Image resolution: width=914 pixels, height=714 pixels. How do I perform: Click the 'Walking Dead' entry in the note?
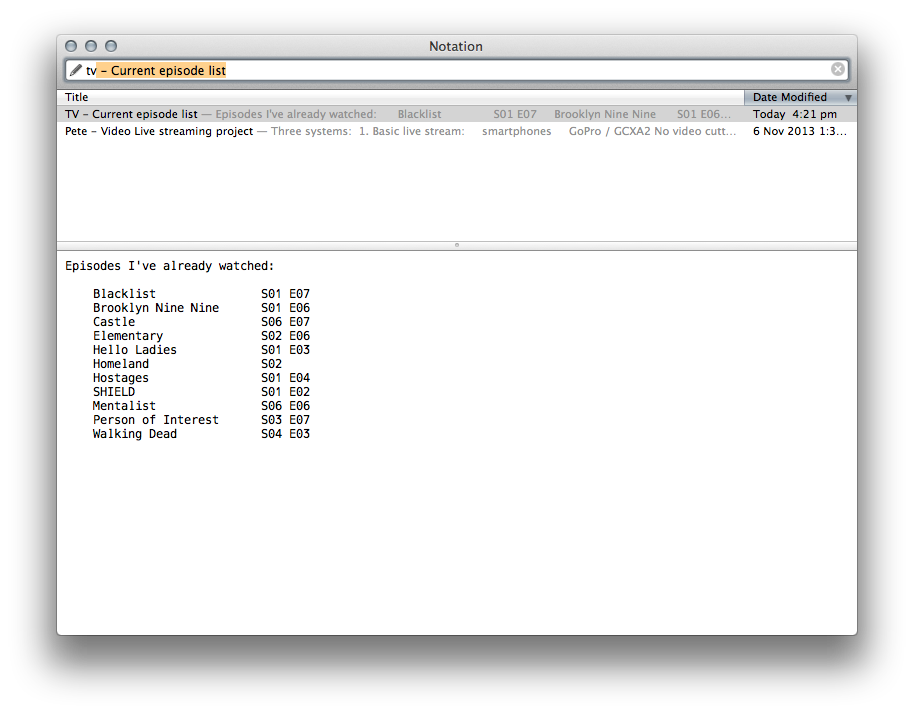click(x=135, y=434)
